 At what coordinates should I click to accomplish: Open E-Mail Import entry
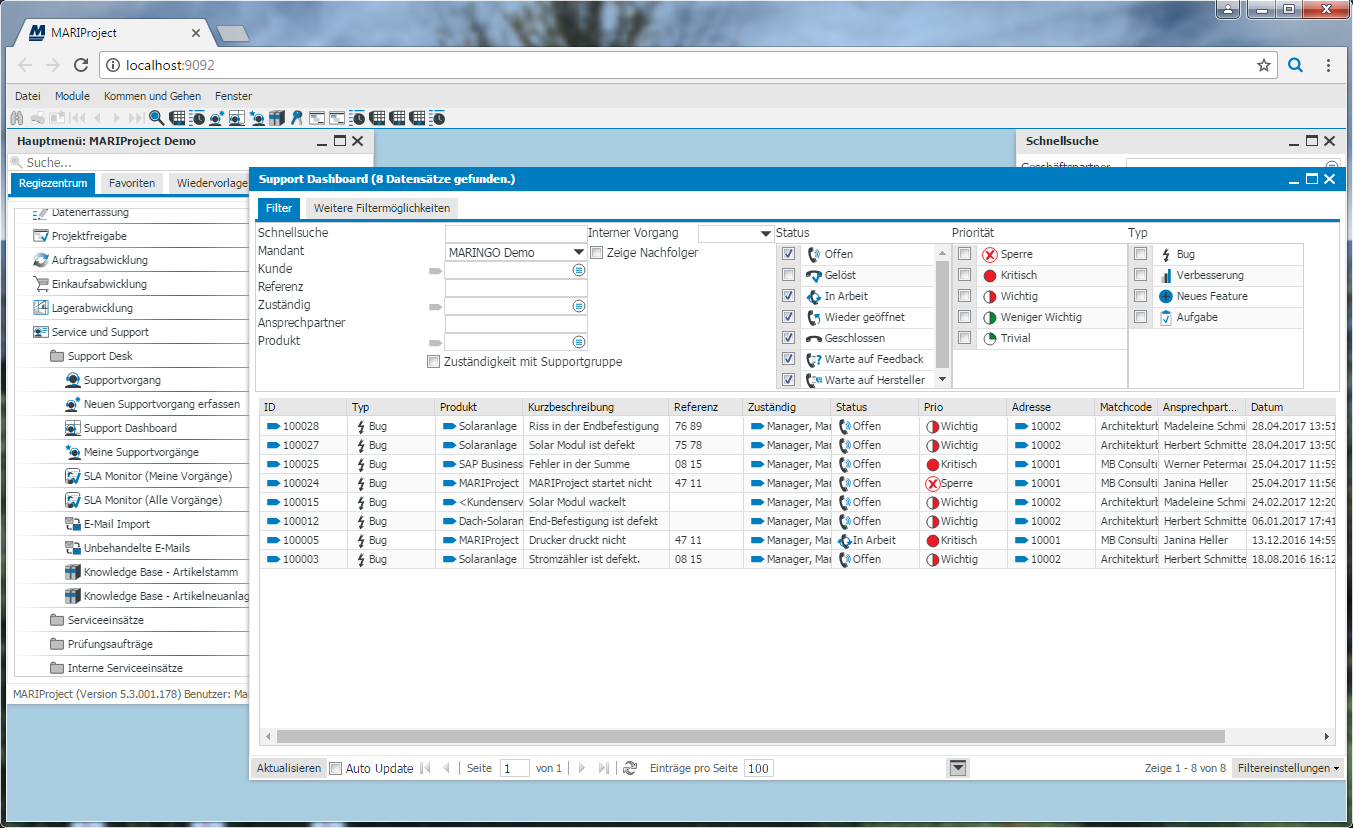[117, 524]
